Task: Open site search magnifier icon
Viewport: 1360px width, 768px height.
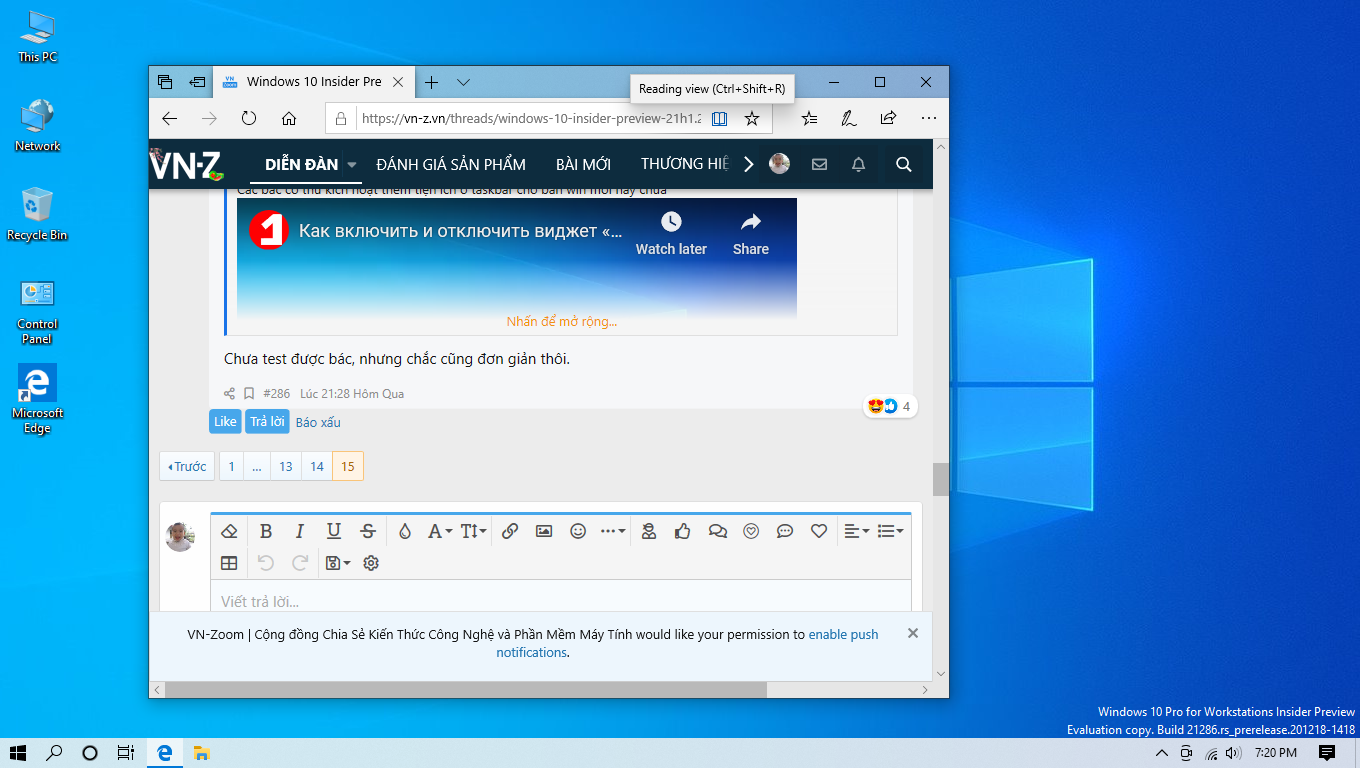Action: click(x=904, y=165)
